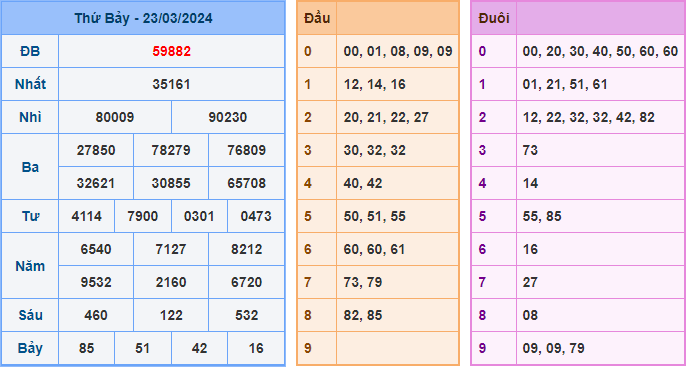
Task: Select Đuôi values 01, 21, 51, 61
Action: click(565, 85)
